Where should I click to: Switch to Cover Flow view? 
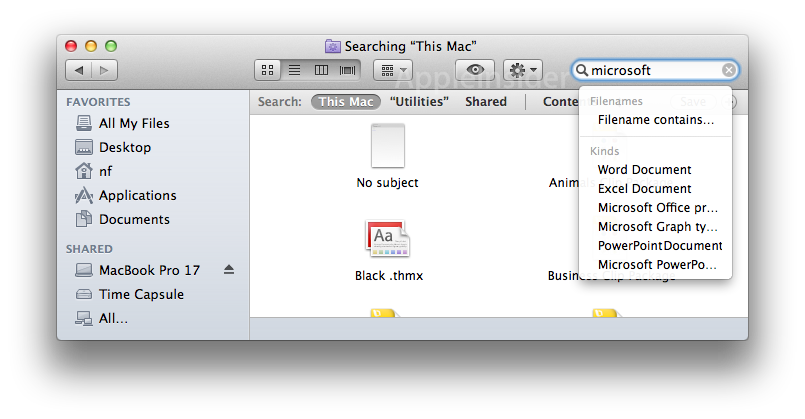pos(348,70)
